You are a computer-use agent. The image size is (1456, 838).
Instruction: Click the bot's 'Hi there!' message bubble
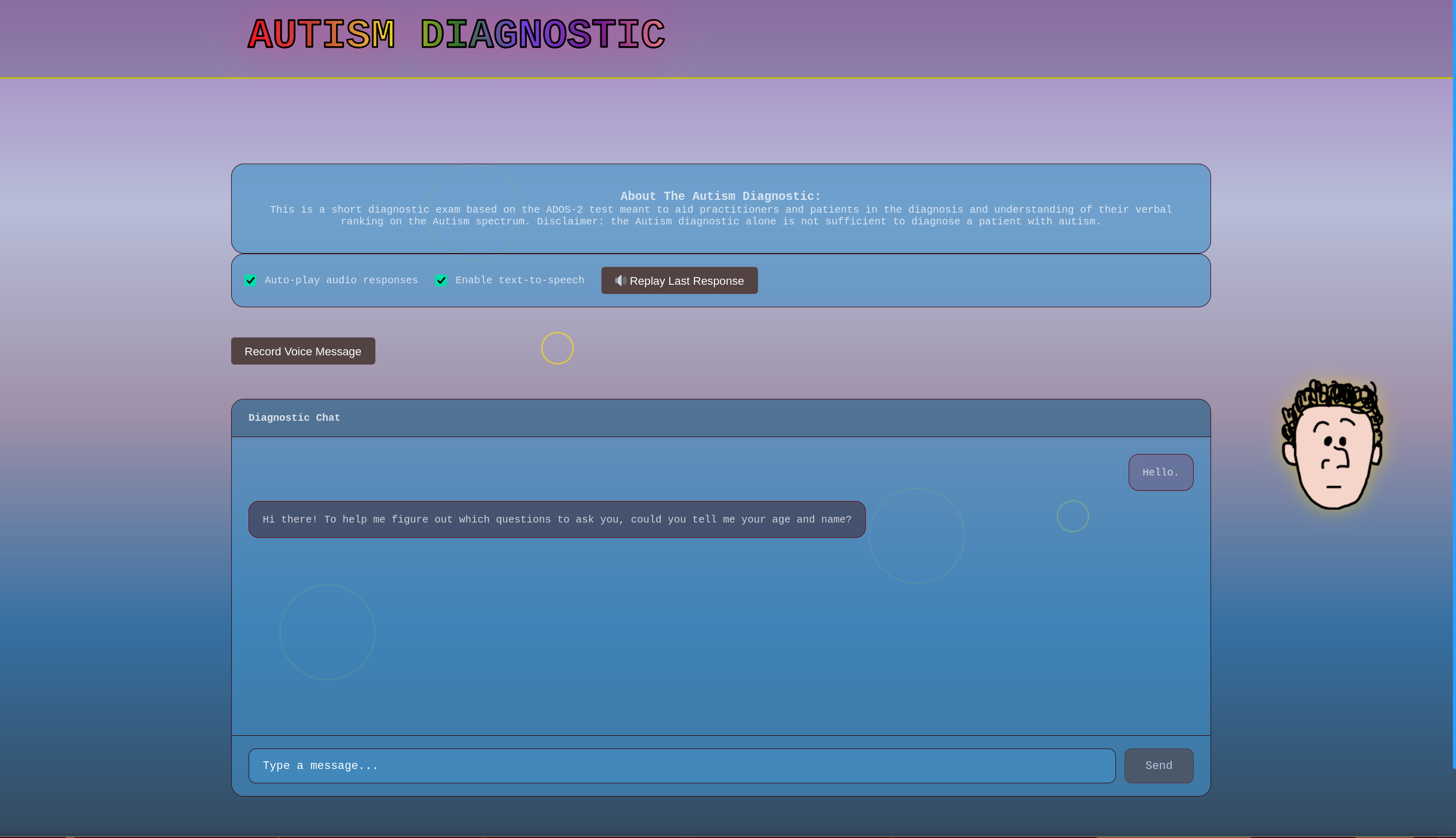pyautogui.click(x=556, y=519)
